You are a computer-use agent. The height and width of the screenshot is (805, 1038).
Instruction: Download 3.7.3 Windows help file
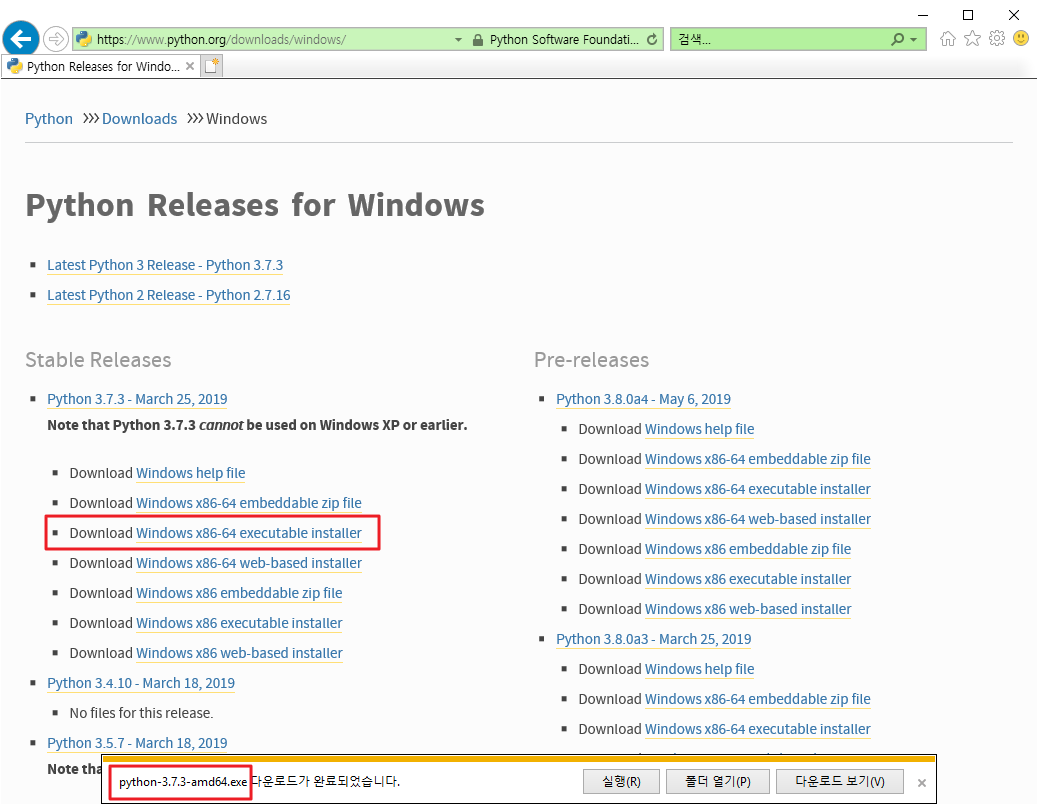click(x=191, y=473)
